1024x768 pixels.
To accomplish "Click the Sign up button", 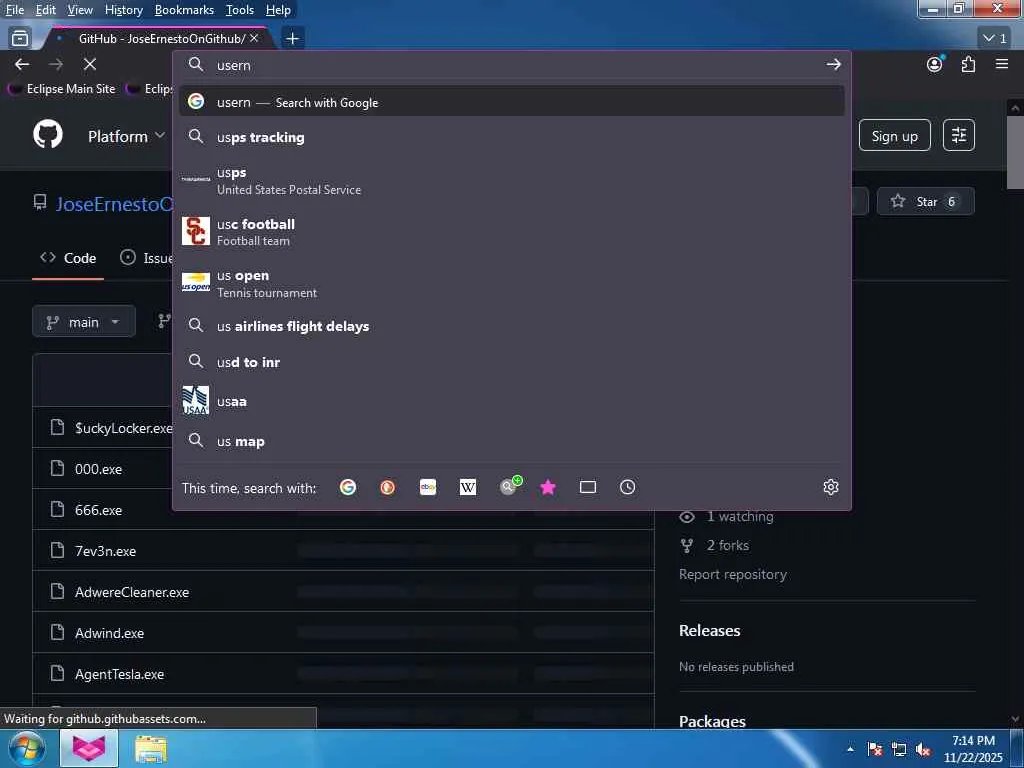I will click(894, 136).
